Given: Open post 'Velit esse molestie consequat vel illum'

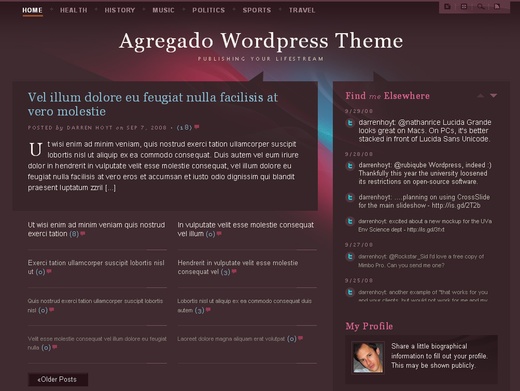Looking at the screenshot, I should coord(97,343).
